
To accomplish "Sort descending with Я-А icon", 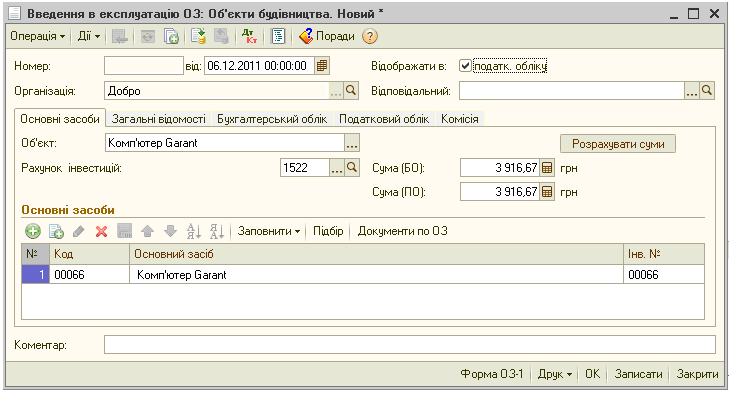I will point(217,231).
